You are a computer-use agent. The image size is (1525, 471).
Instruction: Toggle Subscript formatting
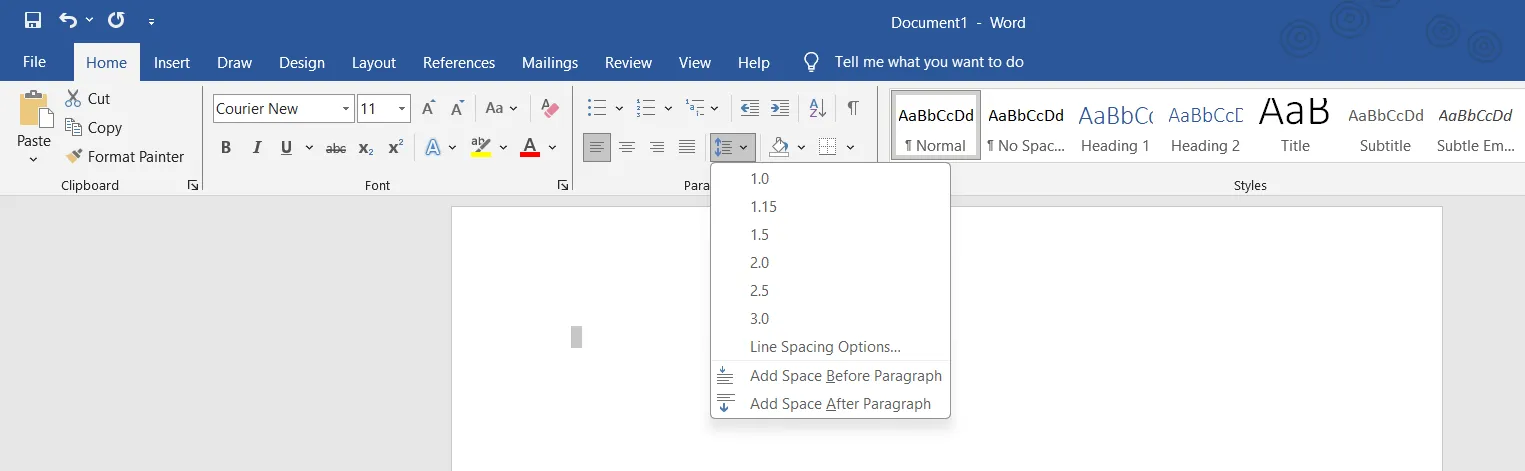pyautogui.click(x=366, y=147)
